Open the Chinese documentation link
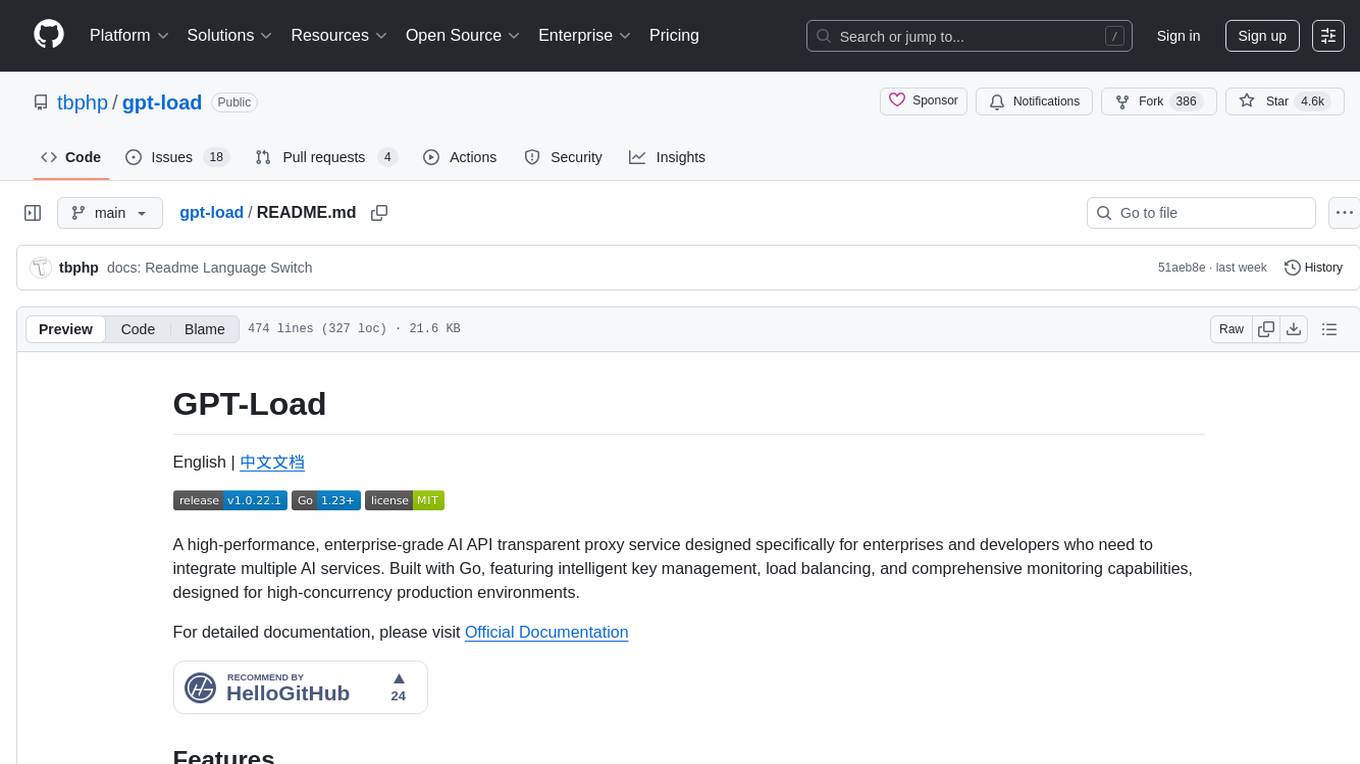Screen dimensions: 1360x764 [x=272, y=462]
